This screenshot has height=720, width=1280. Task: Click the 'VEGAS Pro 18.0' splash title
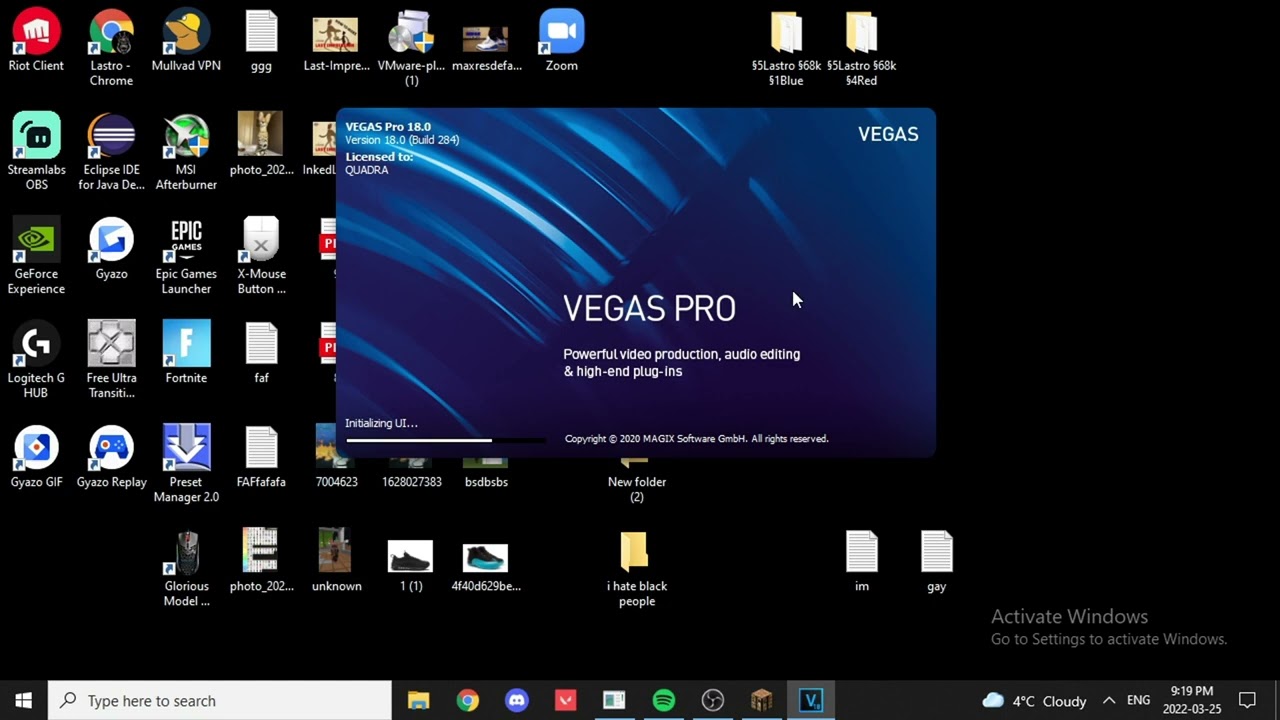pyautogui.click(x=388, y=127)
